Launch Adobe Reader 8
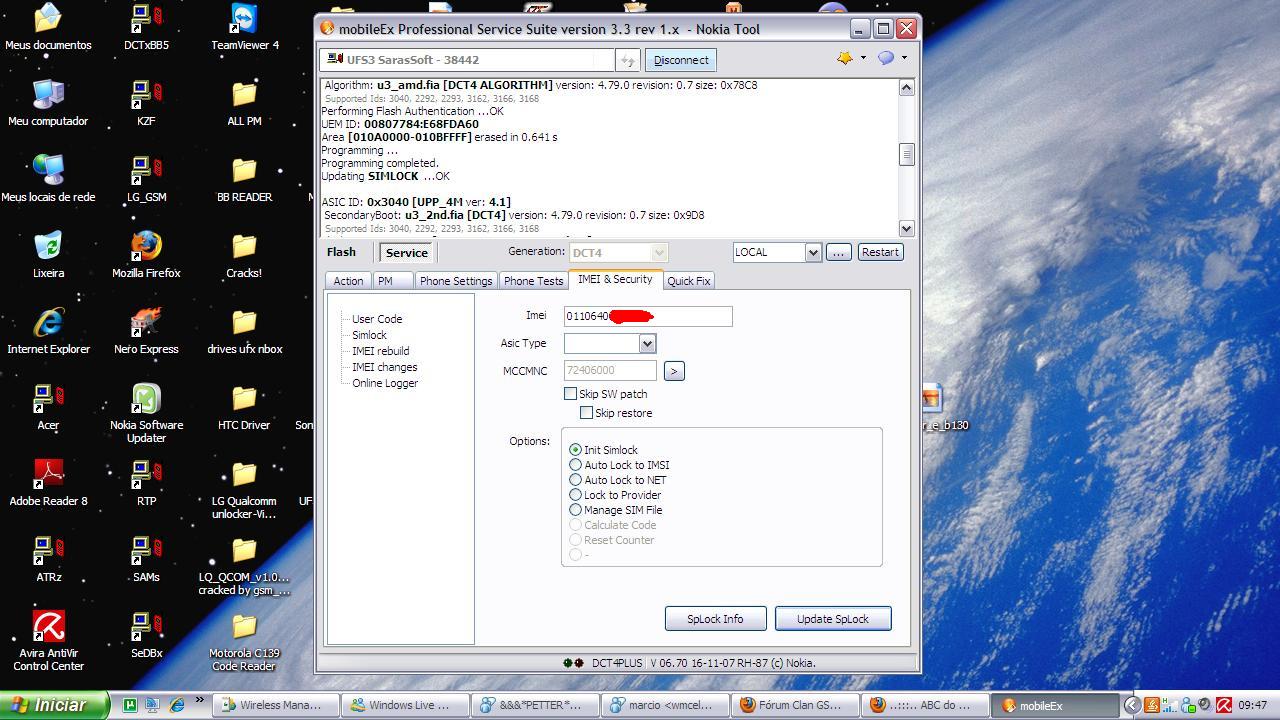This screenshot has height=720, width=1280. pos(48,483)
